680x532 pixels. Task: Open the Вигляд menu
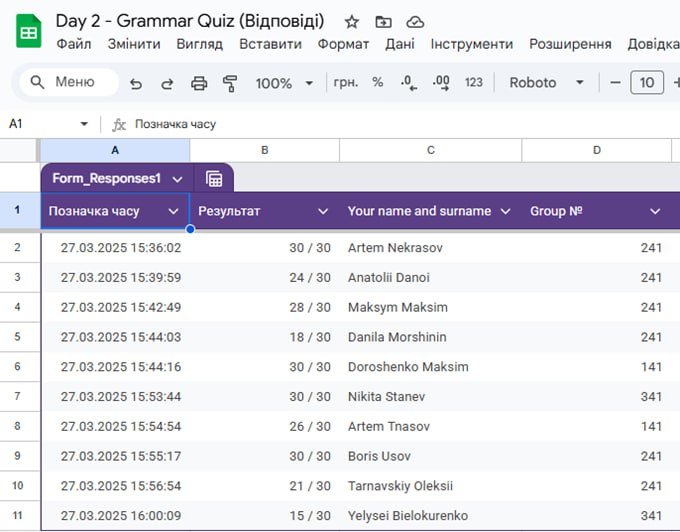[x=199, y=44]
